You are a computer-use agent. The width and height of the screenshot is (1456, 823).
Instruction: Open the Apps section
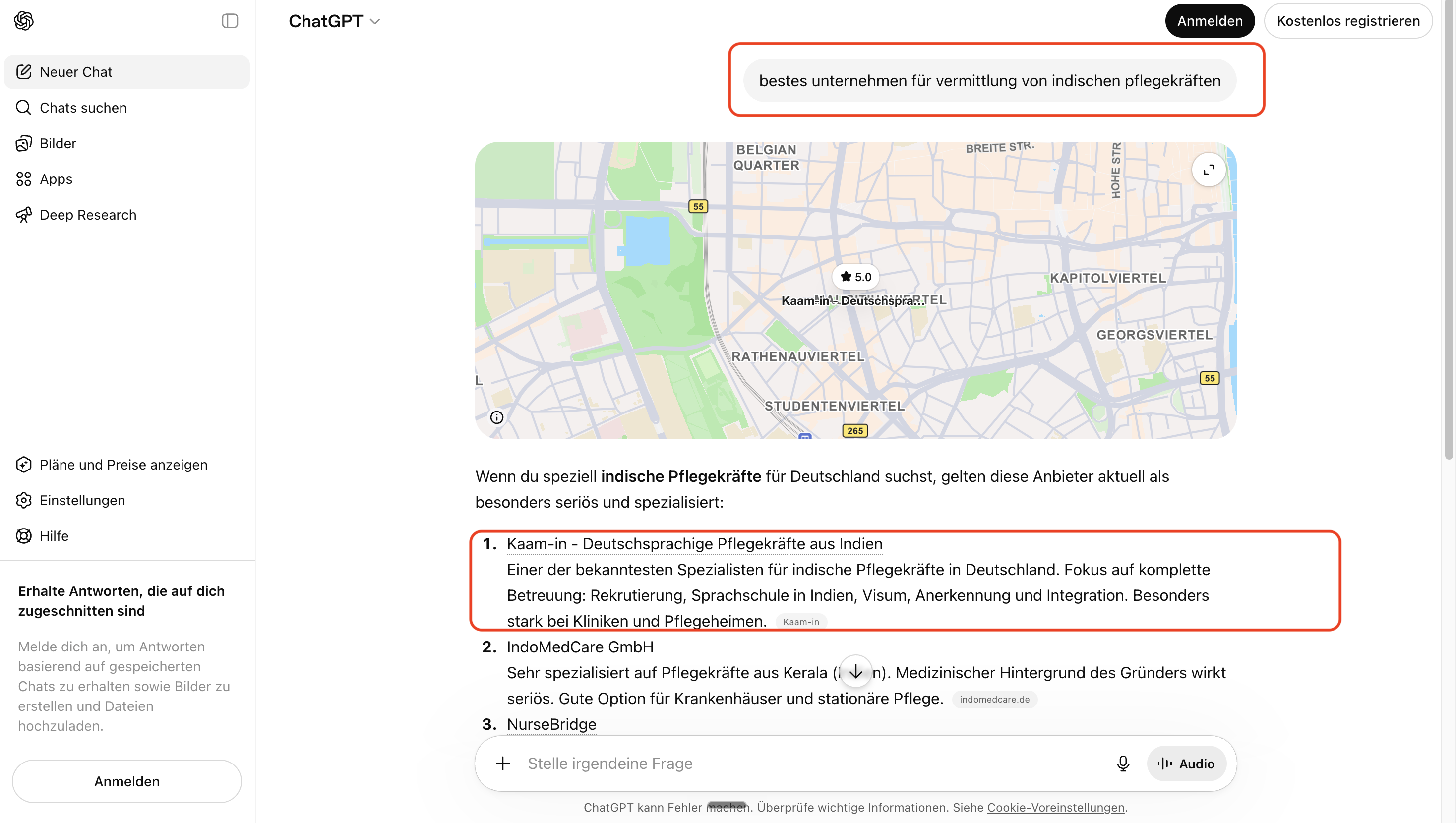tap(126, 179)
